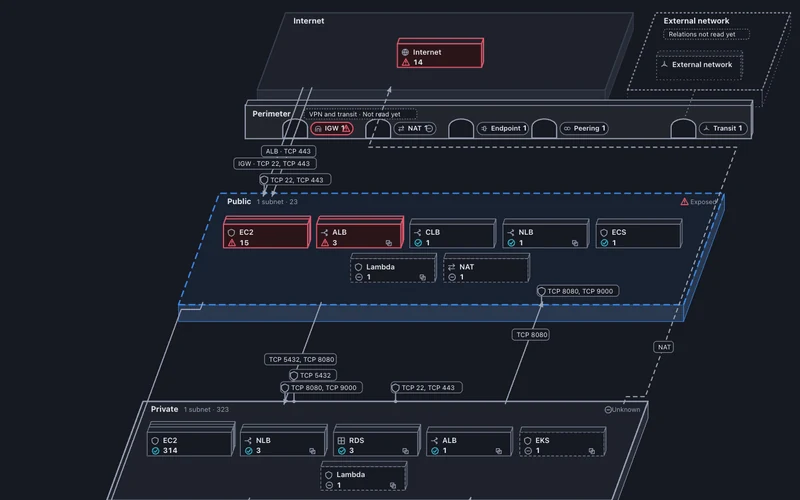Click the copy icon on Public NLB node
The height and width of the screenshot is (500, 800).
[x=575, y=243]
